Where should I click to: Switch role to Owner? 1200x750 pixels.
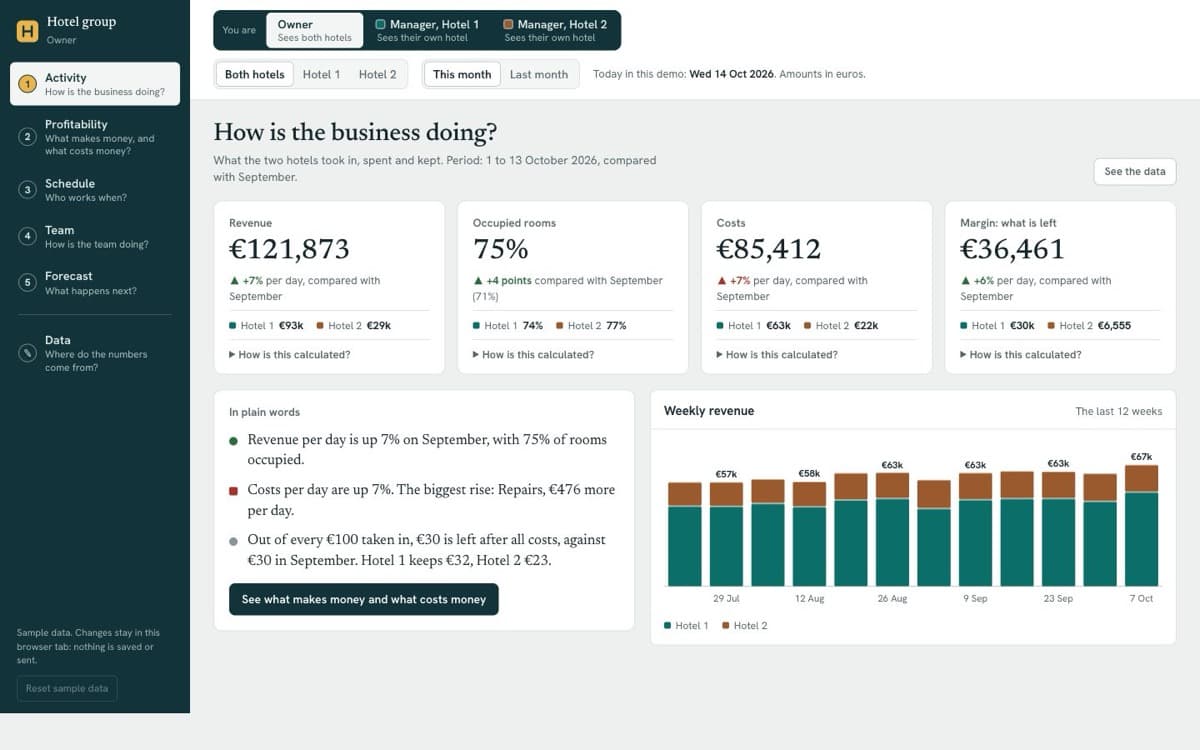314,30
